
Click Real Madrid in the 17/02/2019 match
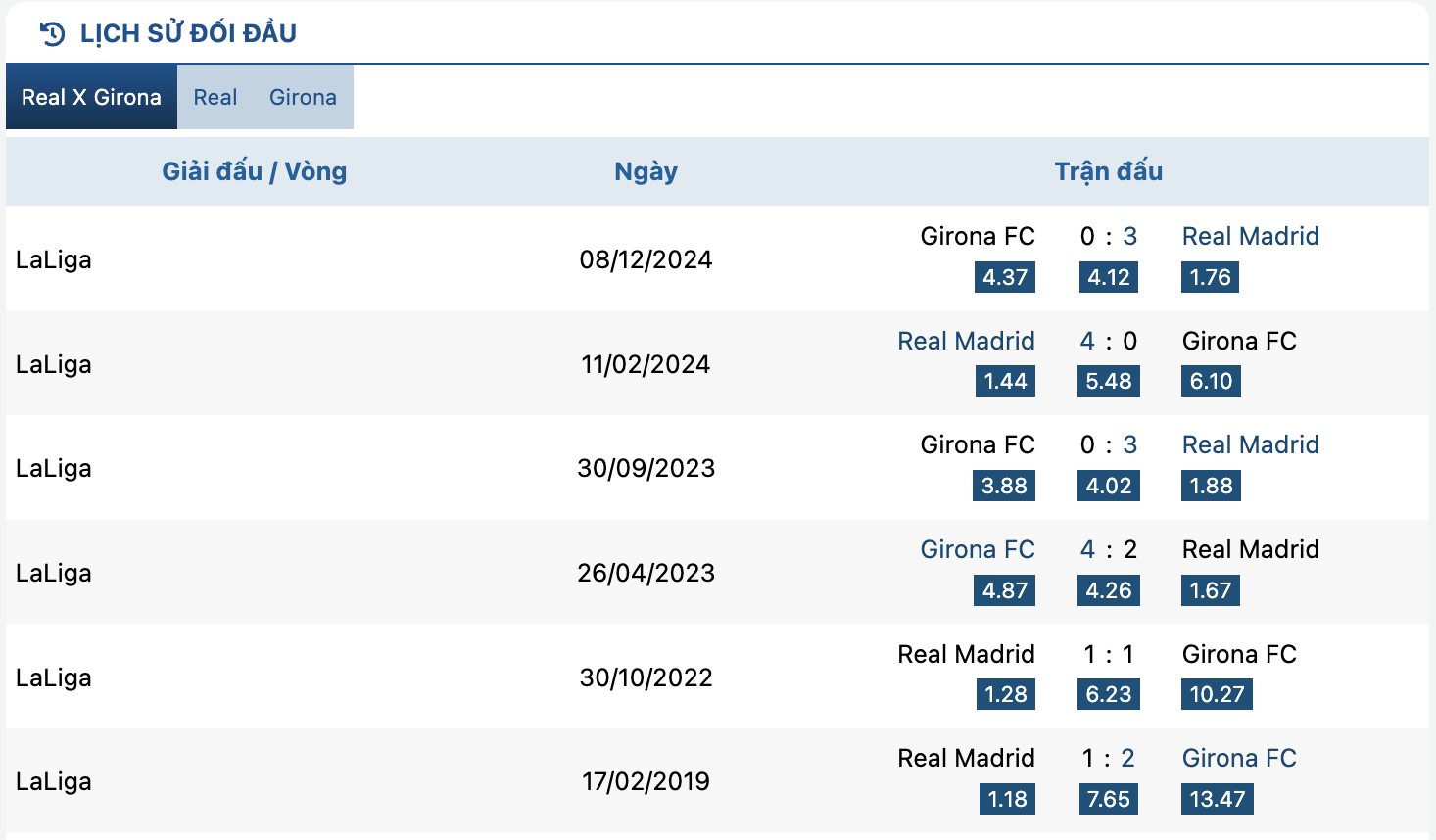coord(966,758)
